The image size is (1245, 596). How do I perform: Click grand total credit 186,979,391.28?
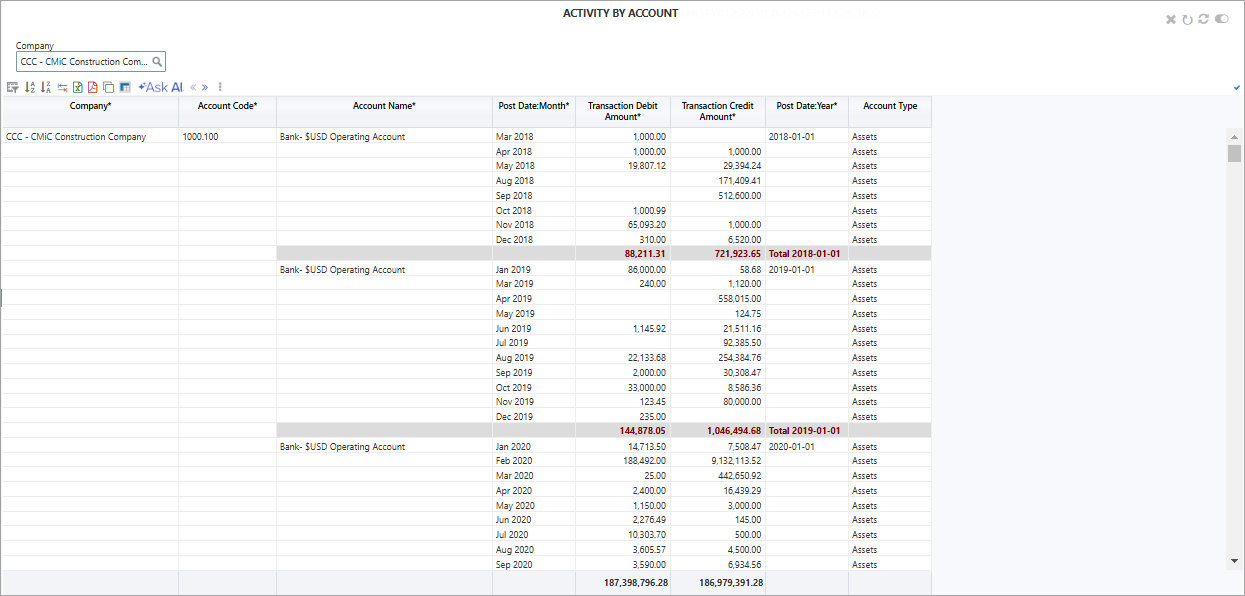(730, 582)
